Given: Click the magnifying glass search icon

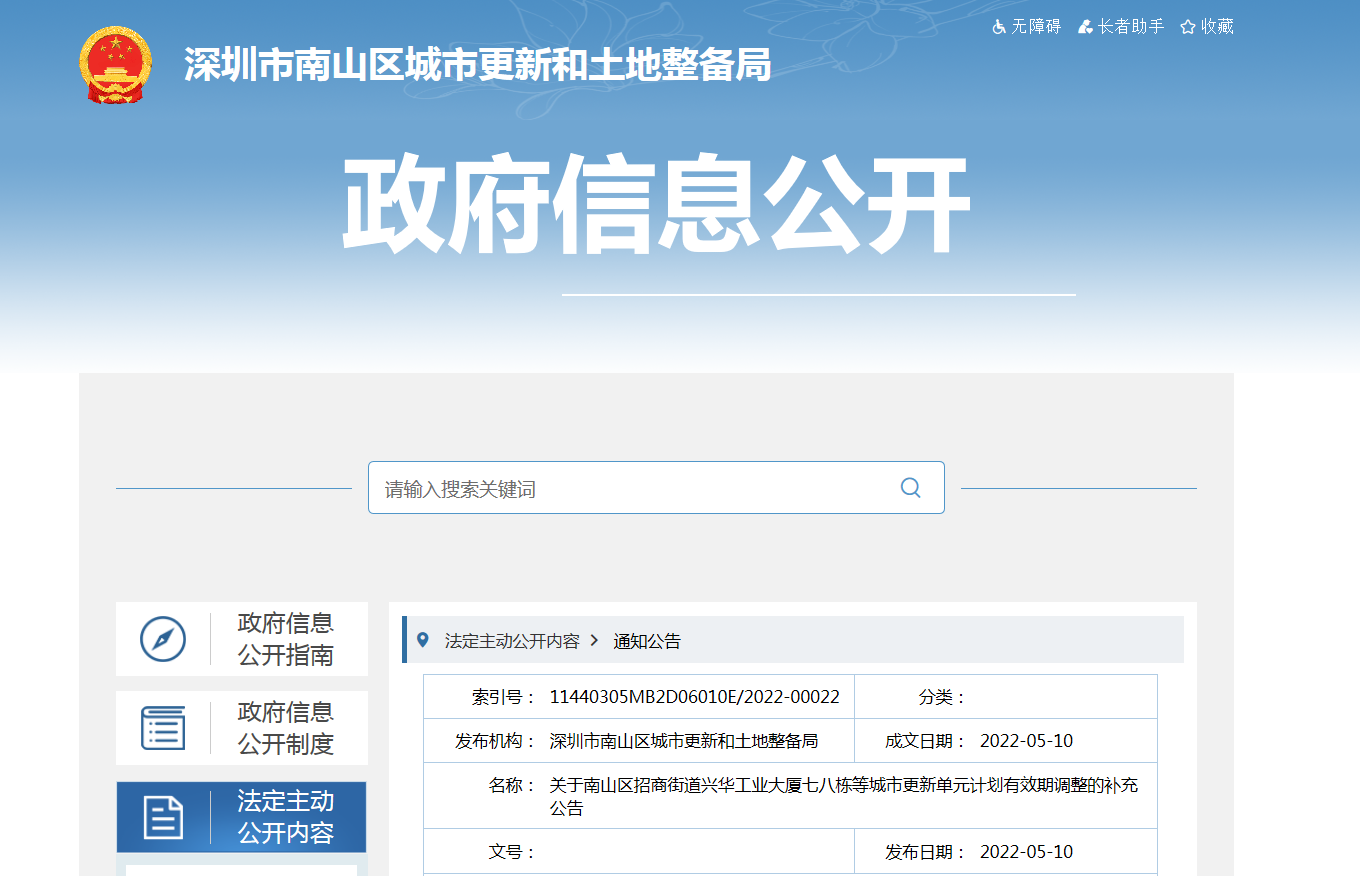Looking at the screenshot, I should pyautogui.click(x=910, y=488).
